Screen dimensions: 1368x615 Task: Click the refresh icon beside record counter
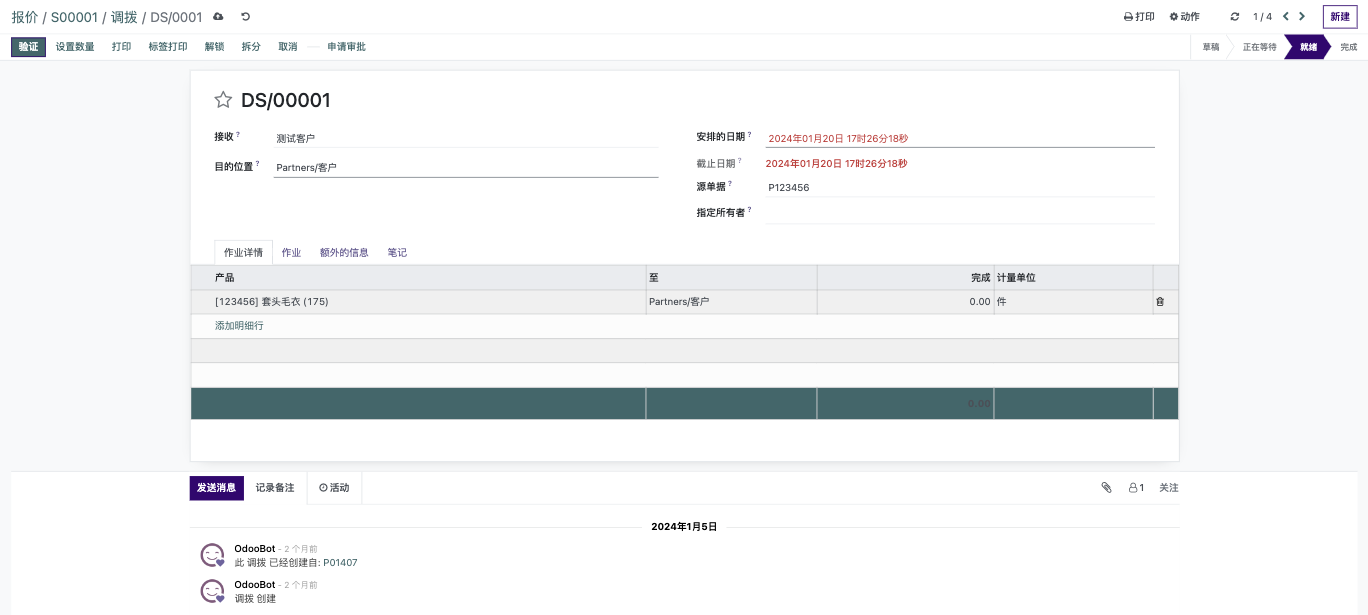pyautogui.click(x=1235, y=17)
